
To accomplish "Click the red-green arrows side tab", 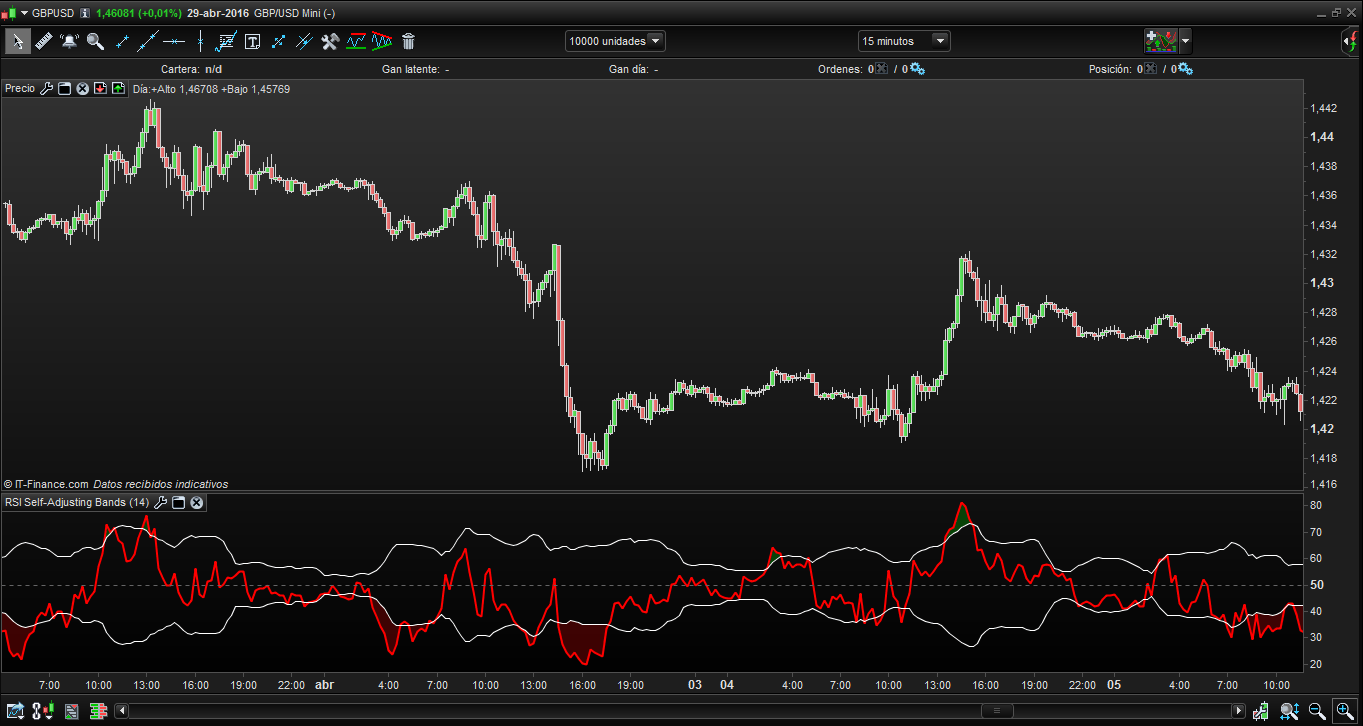I will coord(1351,41).
